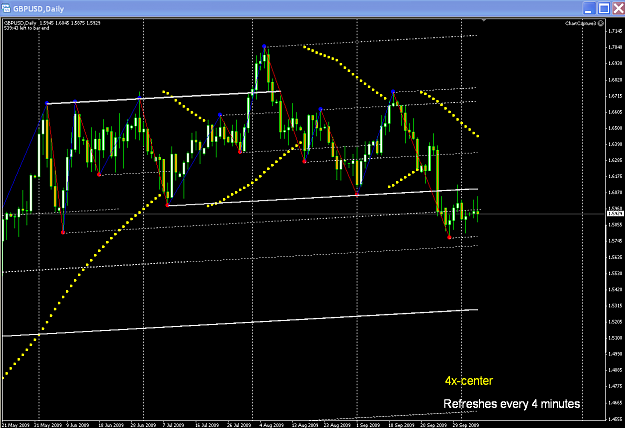Click the 'Refreshes every 4 minutes' label

point(511,404)
